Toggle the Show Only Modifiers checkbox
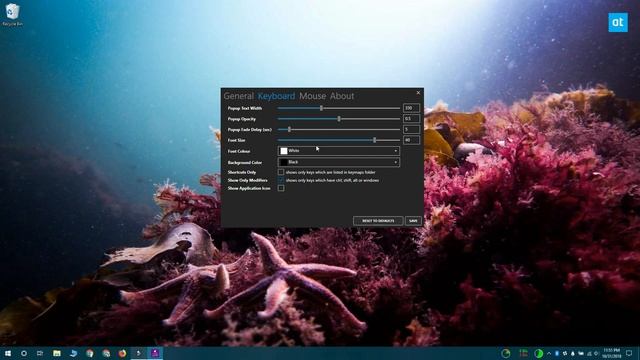 click(x=281, y=180)
